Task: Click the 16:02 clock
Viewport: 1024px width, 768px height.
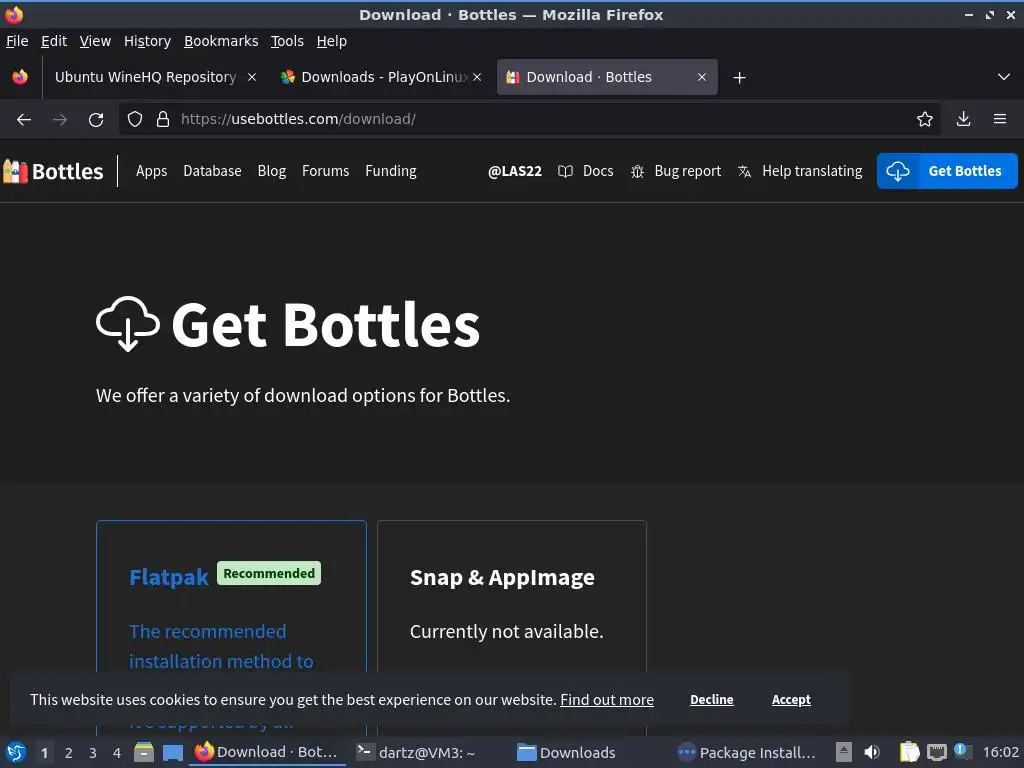Action: point(1000,752)
